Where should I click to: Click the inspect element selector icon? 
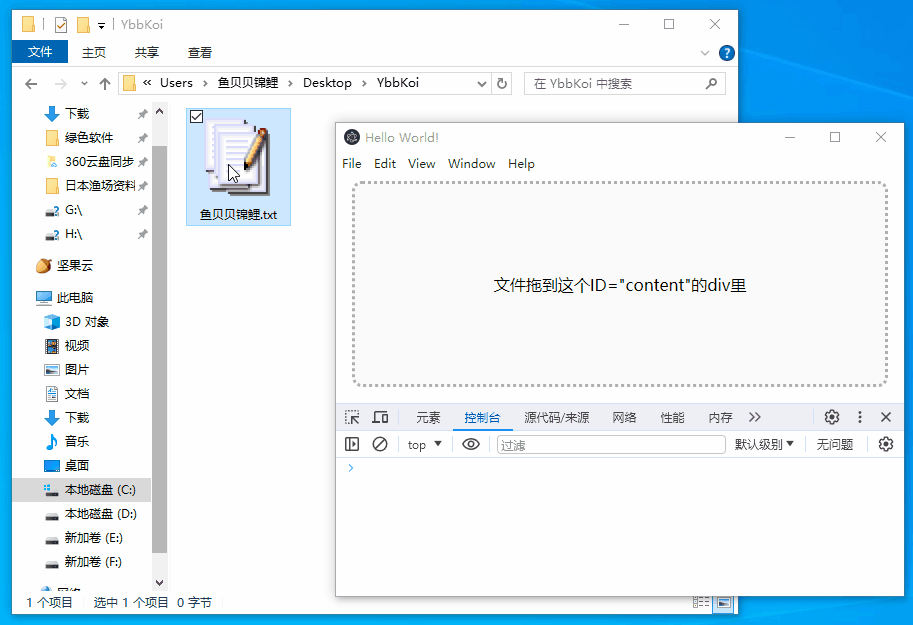352,417
